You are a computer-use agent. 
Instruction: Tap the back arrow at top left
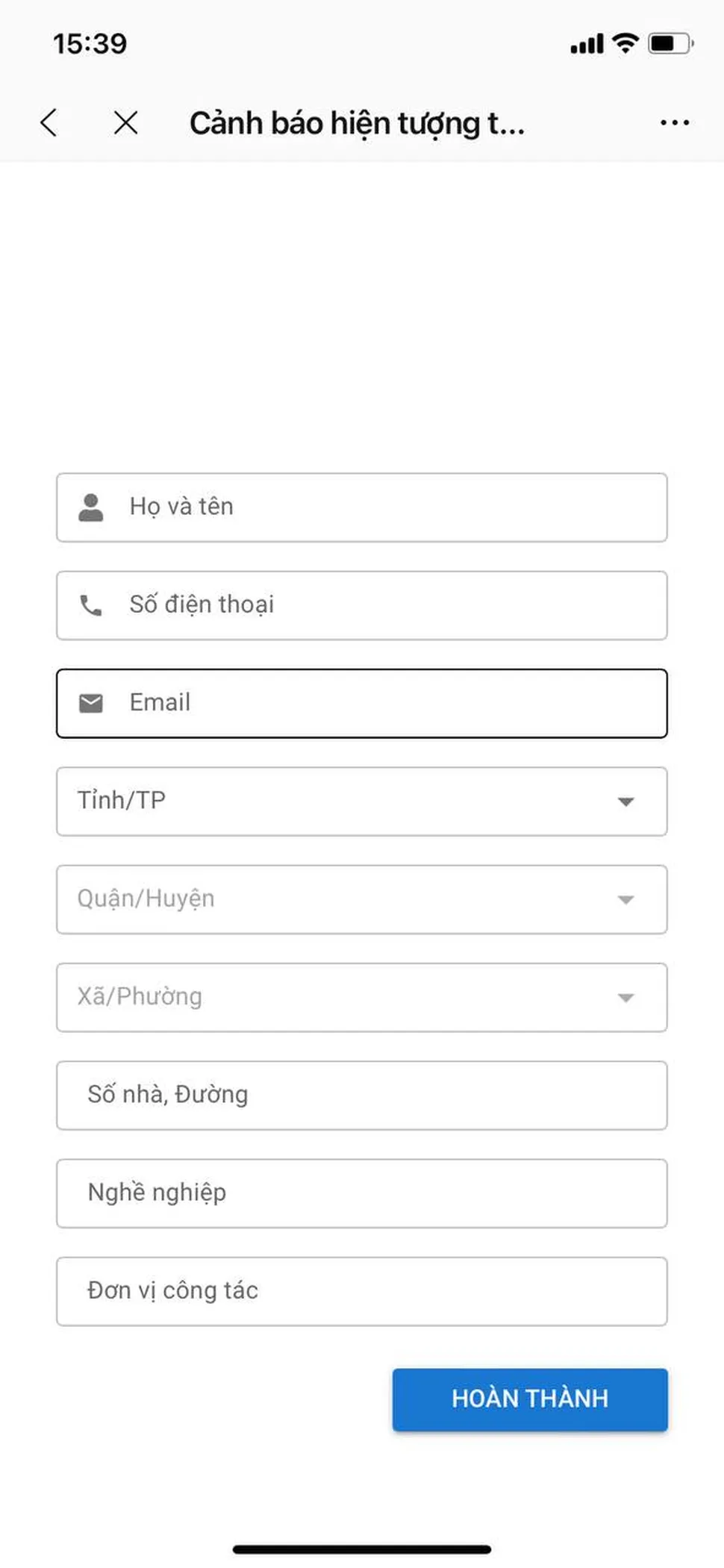pos(48,122)
